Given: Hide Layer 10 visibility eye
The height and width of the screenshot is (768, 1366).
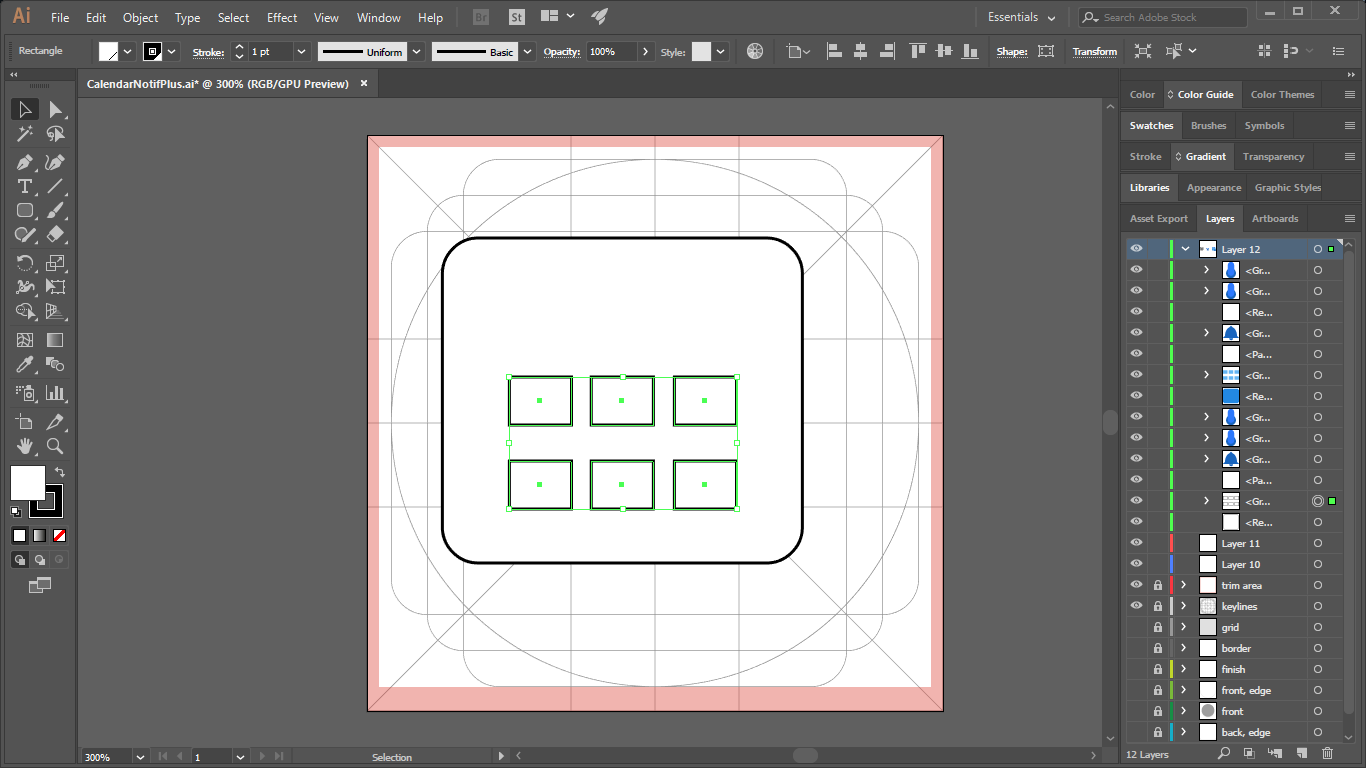Looking at the screenshot, I should tap(1136, 564).
